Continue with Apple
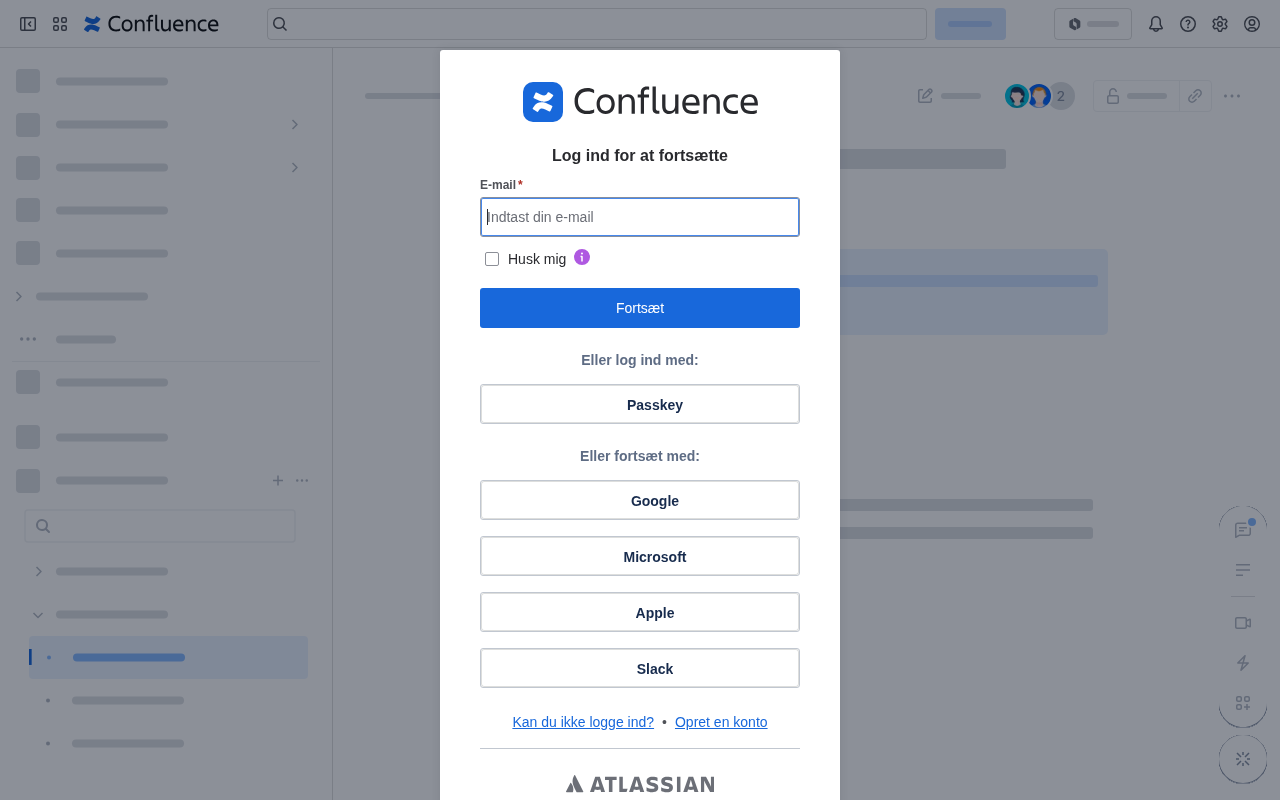The image size is (1280, 800). pyautogui.click(x=640, y=612)
